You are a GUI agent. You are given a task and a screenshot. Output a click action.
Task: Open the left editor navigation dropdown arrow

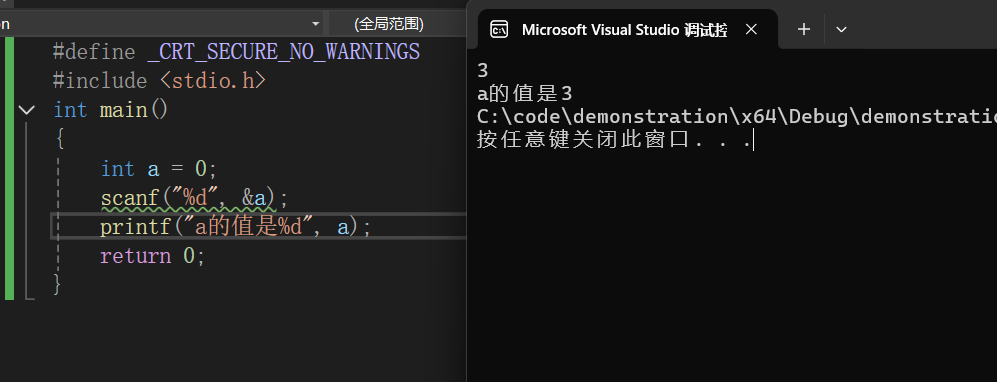(315, 24)
